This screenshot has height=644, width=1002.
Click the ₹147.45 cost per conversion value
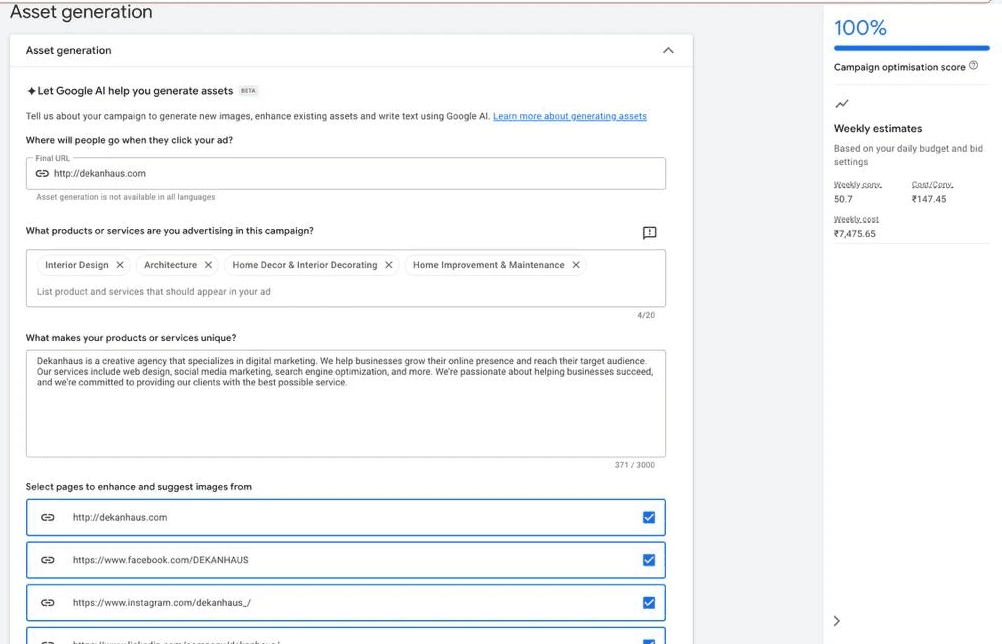click(x=929, y=199)
